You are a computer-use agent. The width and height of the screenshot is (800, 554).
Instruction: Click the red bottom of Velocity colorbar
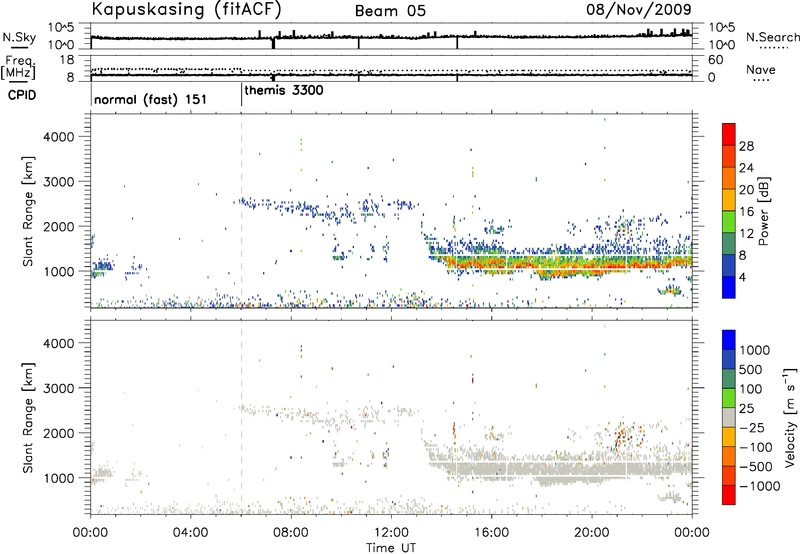[x=729, y=495]
